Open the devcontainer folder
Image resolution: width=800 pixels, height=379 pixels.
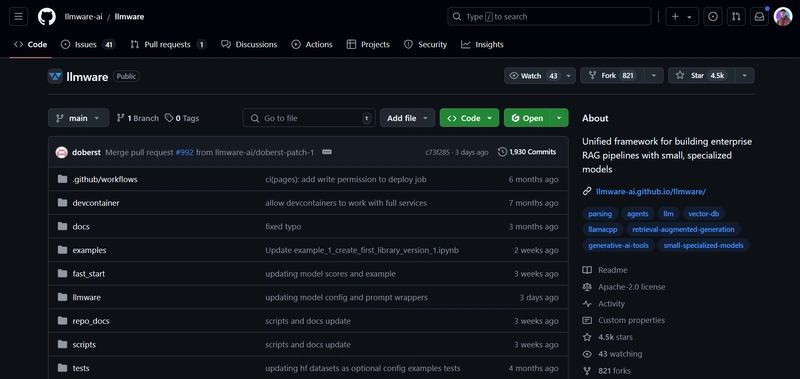pos(96,203)
